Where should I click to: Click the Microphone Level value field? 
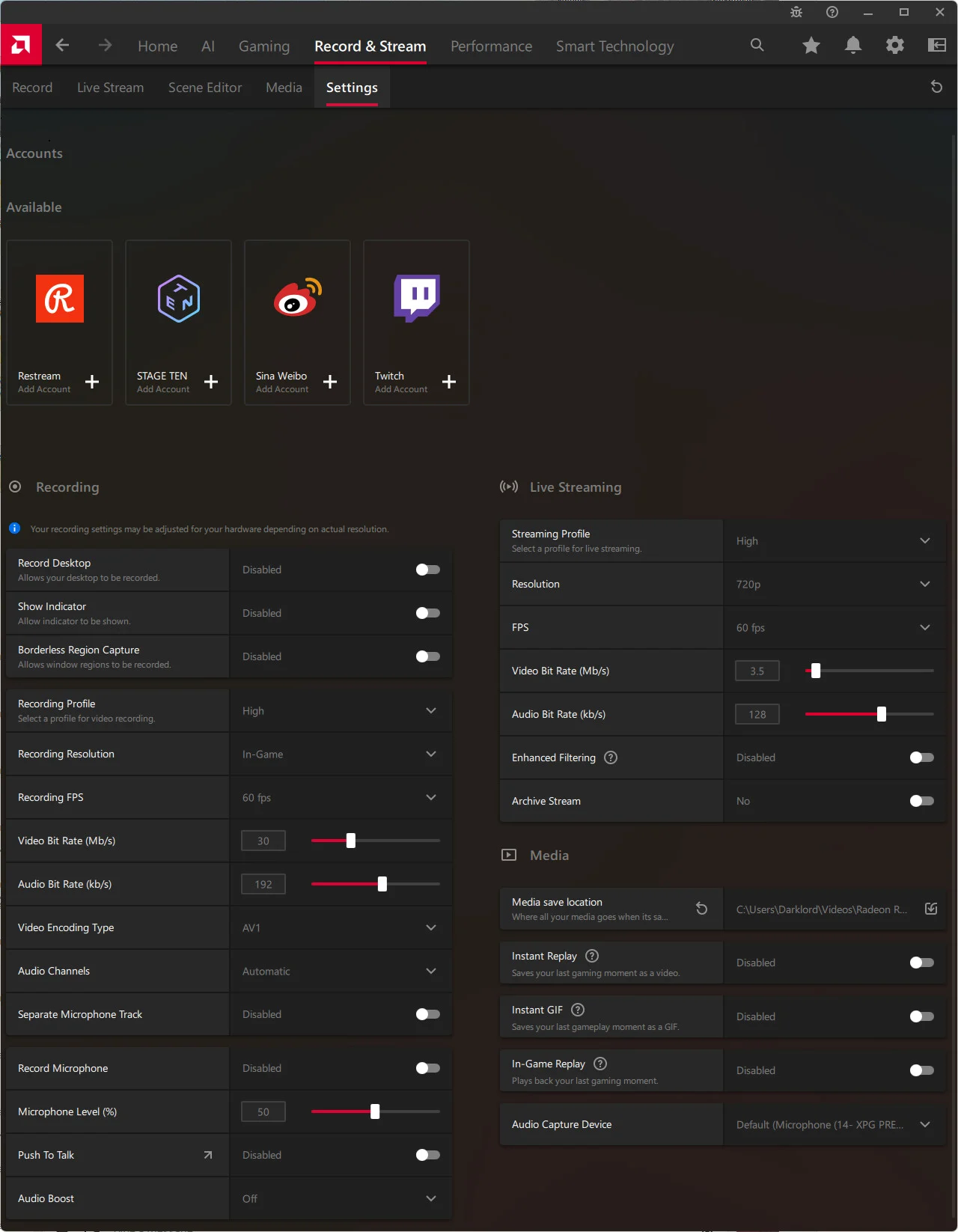(263, 1111)
